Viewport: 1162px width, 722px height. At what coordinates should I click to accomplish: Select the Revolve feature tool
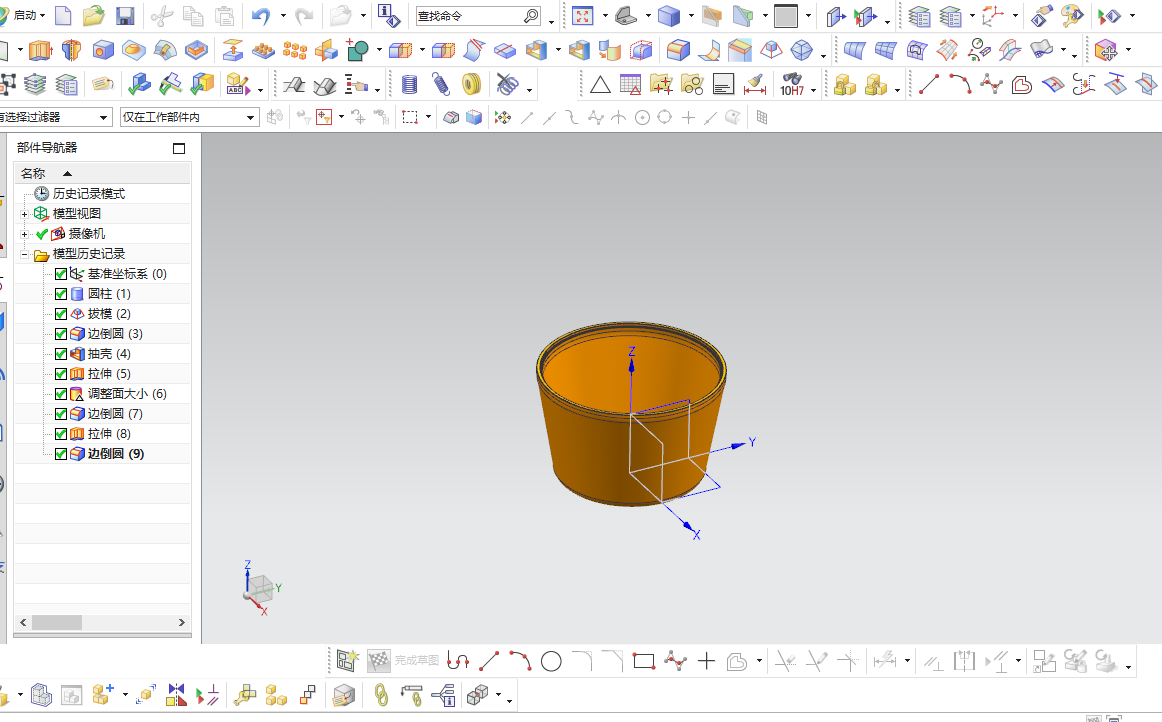pyautogui.click(x=71, y=50)
